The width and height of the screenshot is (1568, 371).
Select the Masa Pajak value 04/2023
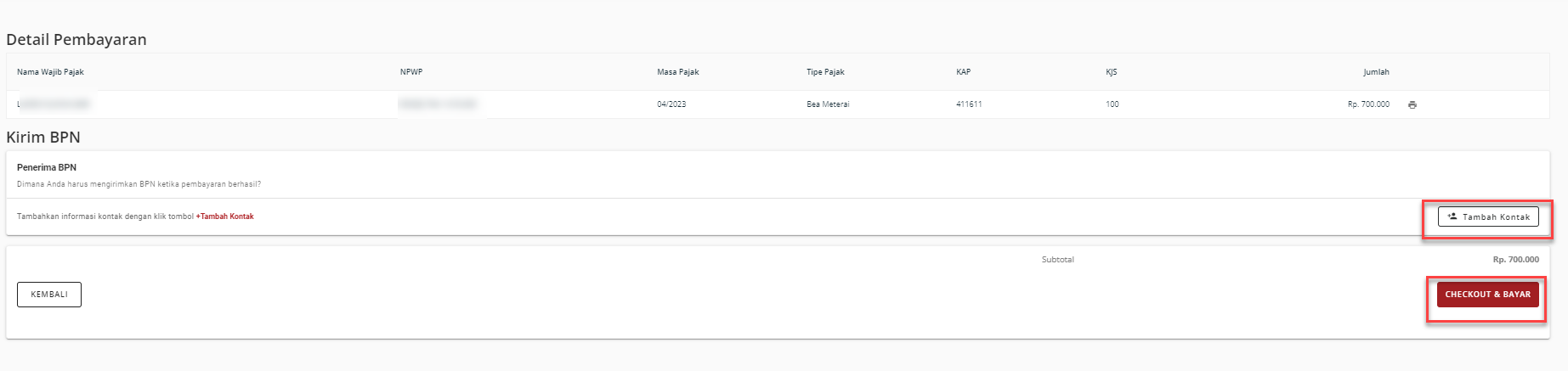pyautogui.click(x=671, y=104)
